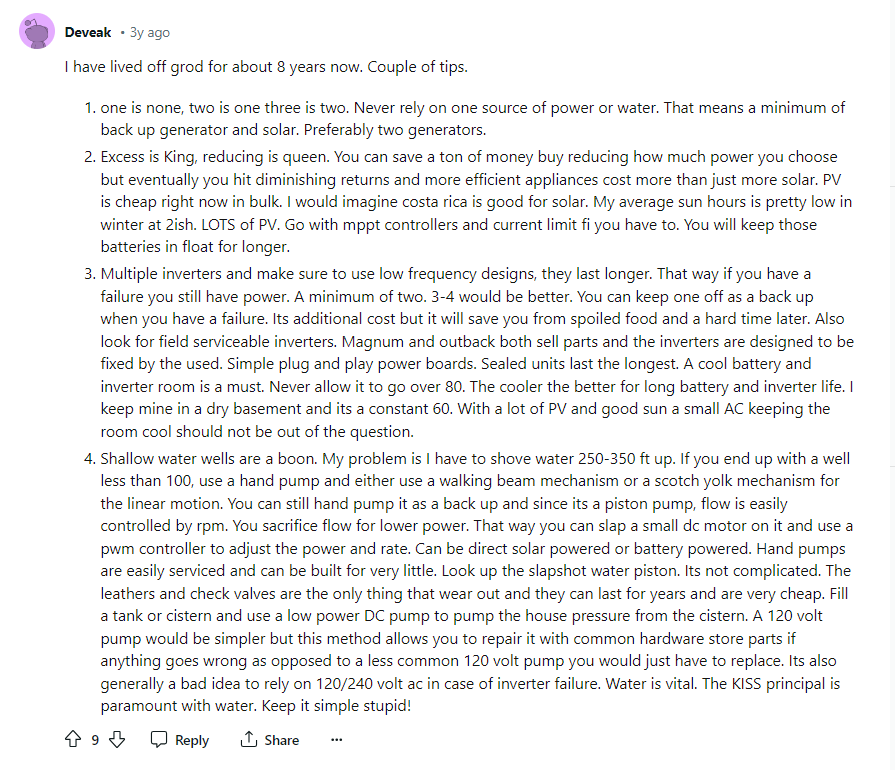895x770 pixels.
Task: Downvote Deveak's comment
Action: pyautogui.click(x=118, y=739)
